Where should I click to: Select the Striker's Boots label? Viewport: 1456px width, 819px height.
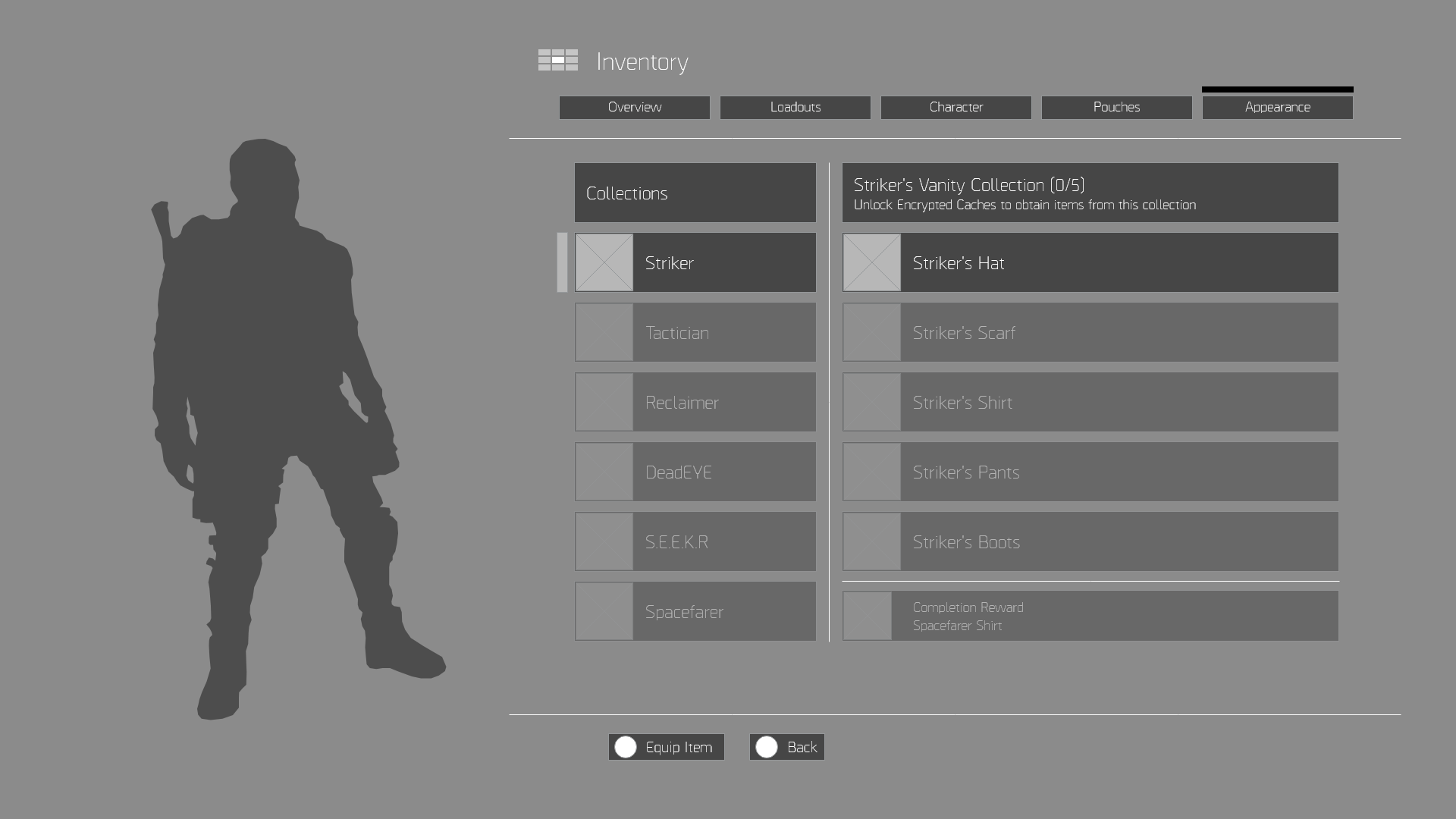966,542
